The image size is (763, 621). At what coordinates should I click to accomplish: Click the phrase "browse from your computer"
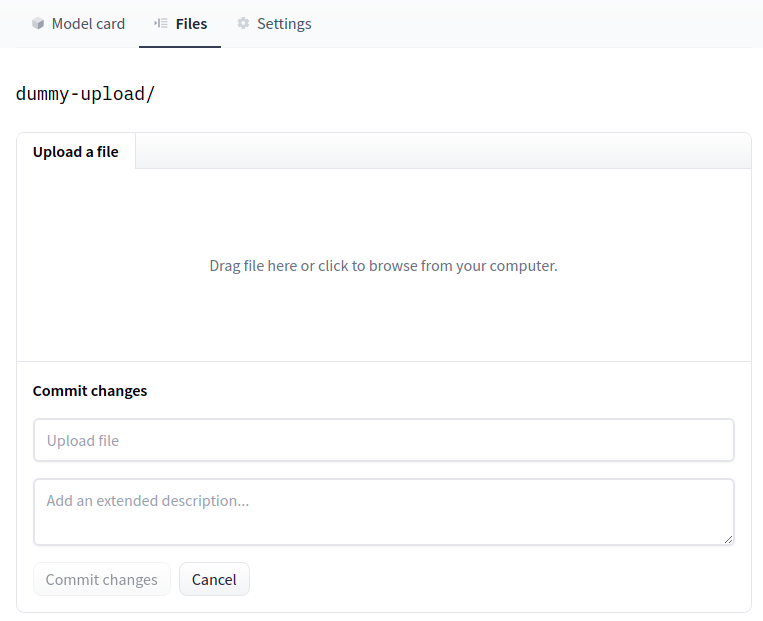tap(463, 266)
